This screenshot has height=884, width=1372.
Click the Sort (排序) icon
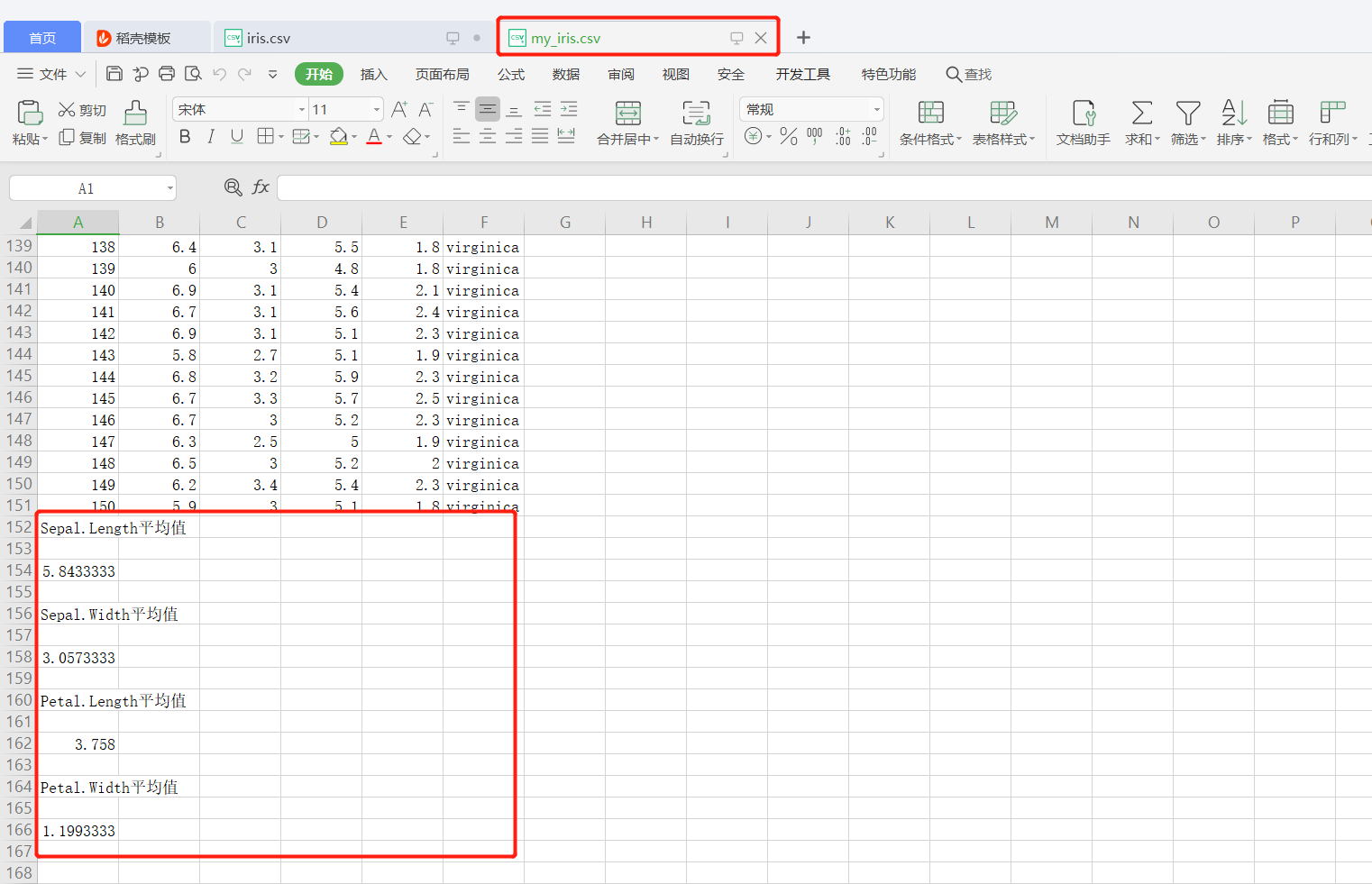tap(1234, 113)
